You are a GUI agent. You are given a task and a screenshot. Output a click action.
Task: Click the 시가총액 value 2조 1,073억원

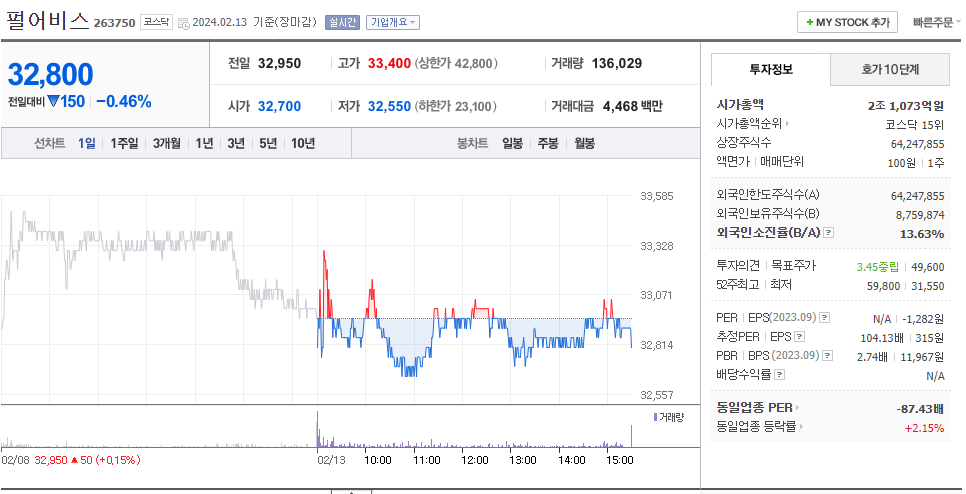[906, 105]
